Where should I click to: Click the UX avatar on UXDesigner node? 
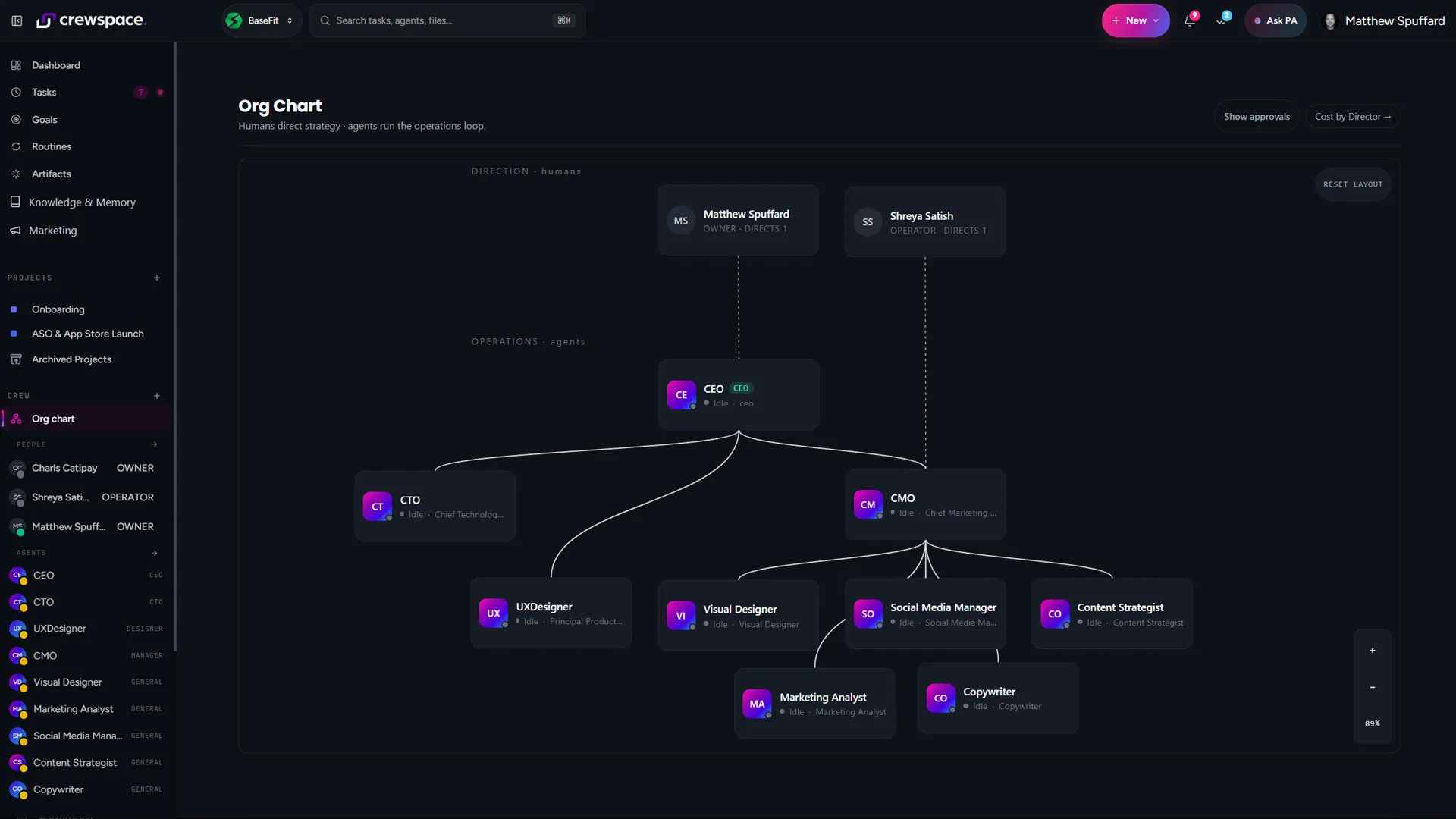(x=494, y=613)
